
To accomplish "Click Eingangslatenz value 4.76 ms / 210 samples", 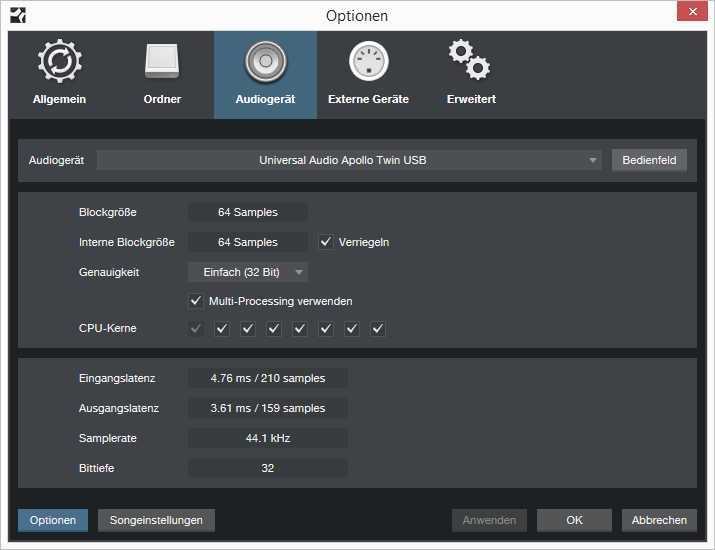I will pyautogui.click(x=268, y=378).
